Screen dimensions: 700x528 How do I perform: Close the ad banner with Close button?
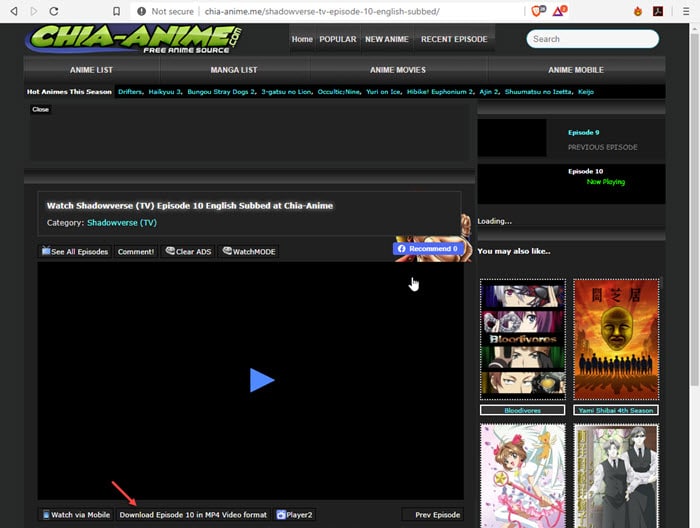tap(41, 109)
